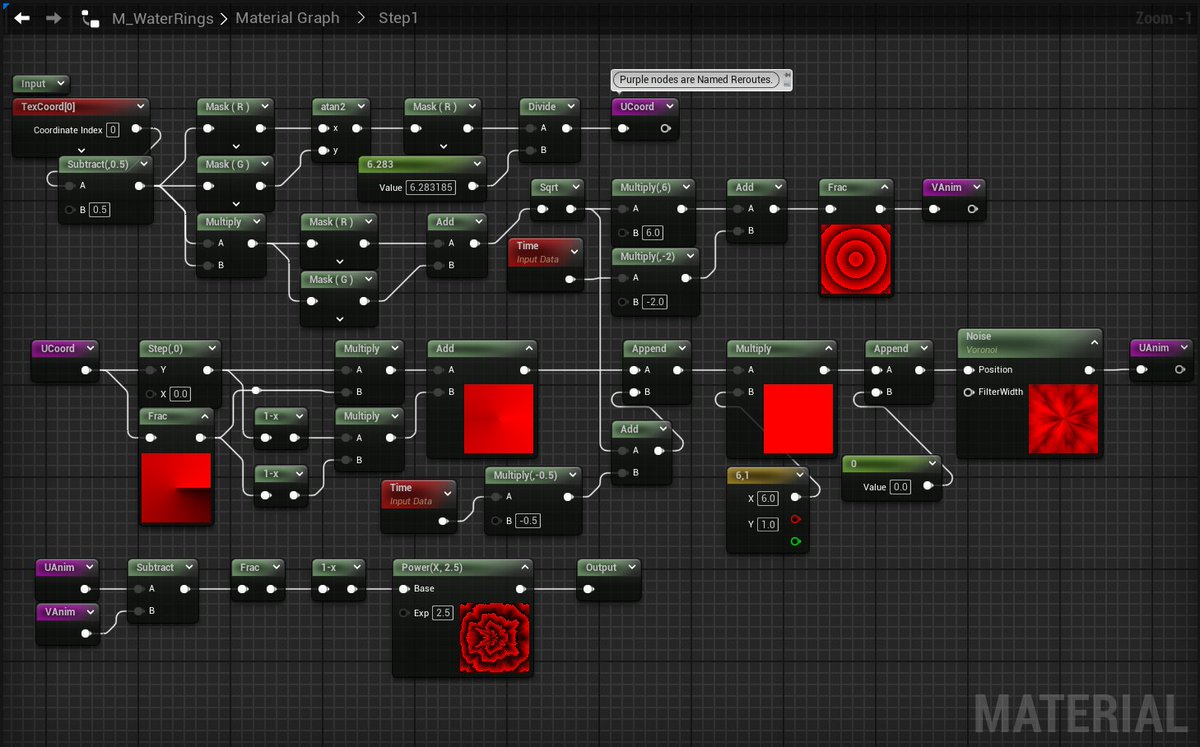Expand the 6,1 constant node chevron

point(798,476)
